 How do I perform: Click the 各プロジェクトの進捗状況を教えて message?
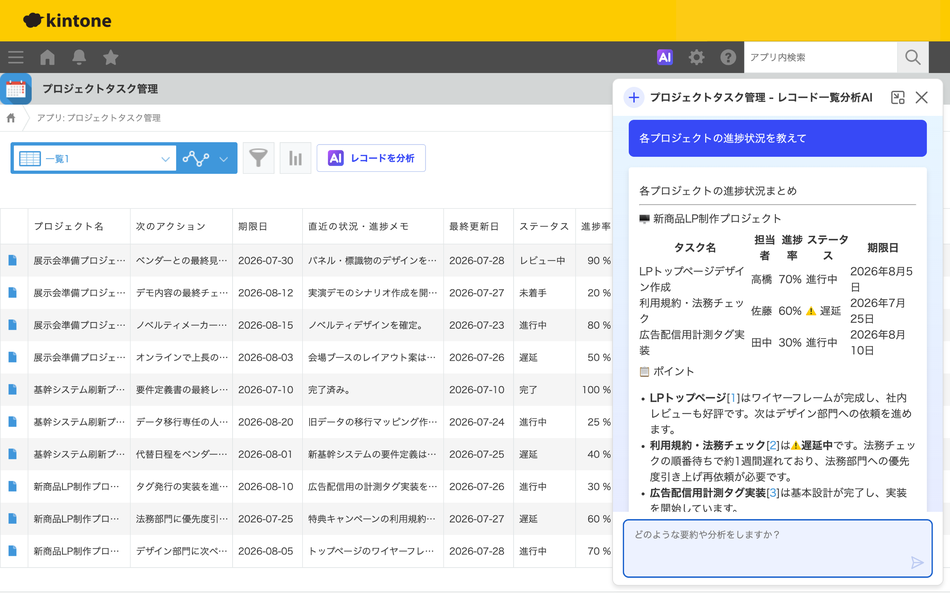click(x=777, y=138)
